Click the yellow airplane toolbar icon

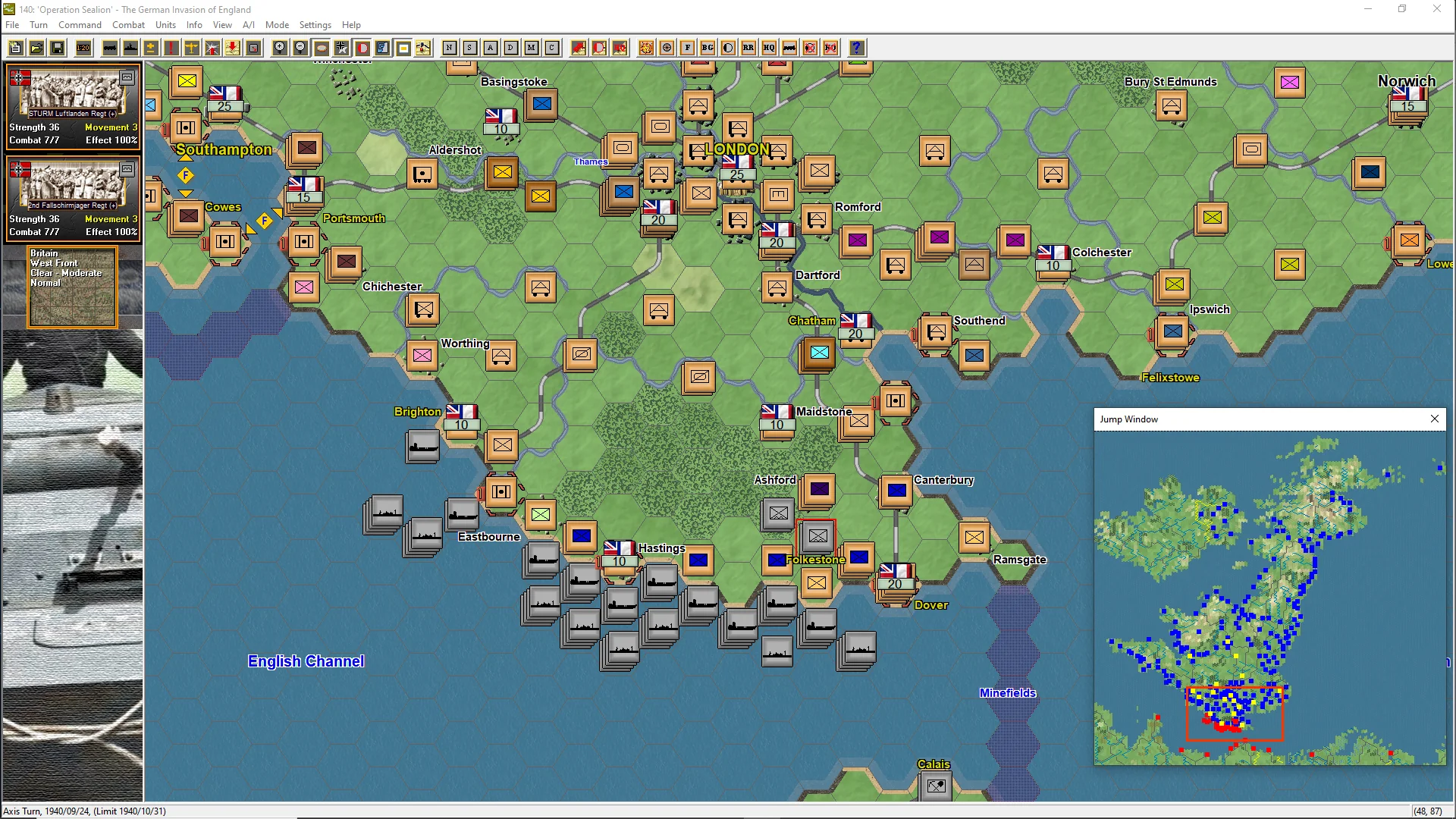(x=192, y=48)
